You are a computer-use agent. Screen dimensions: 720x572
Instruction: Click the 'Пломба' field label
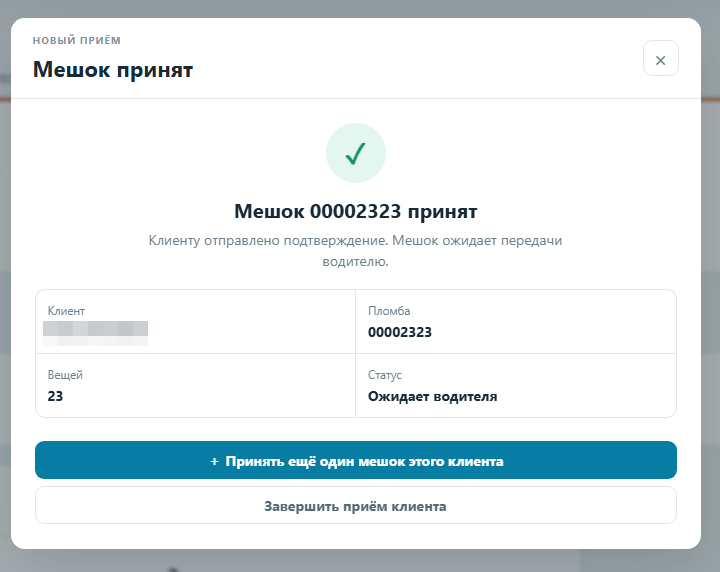(x=389, y=311)
